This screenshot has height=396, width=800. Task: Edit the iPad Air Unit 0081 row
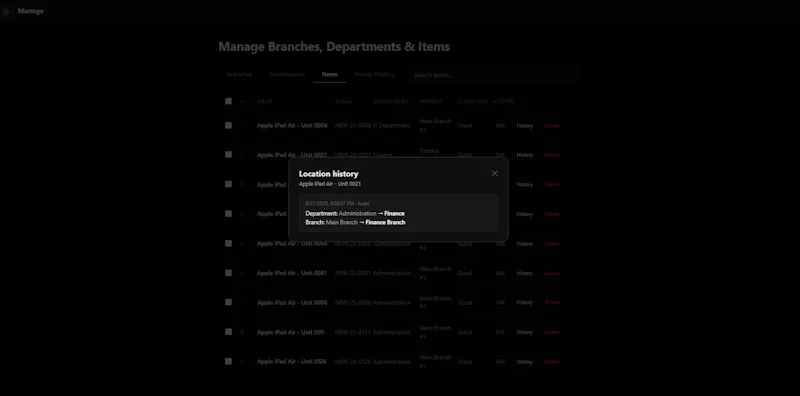coord(501,274)
